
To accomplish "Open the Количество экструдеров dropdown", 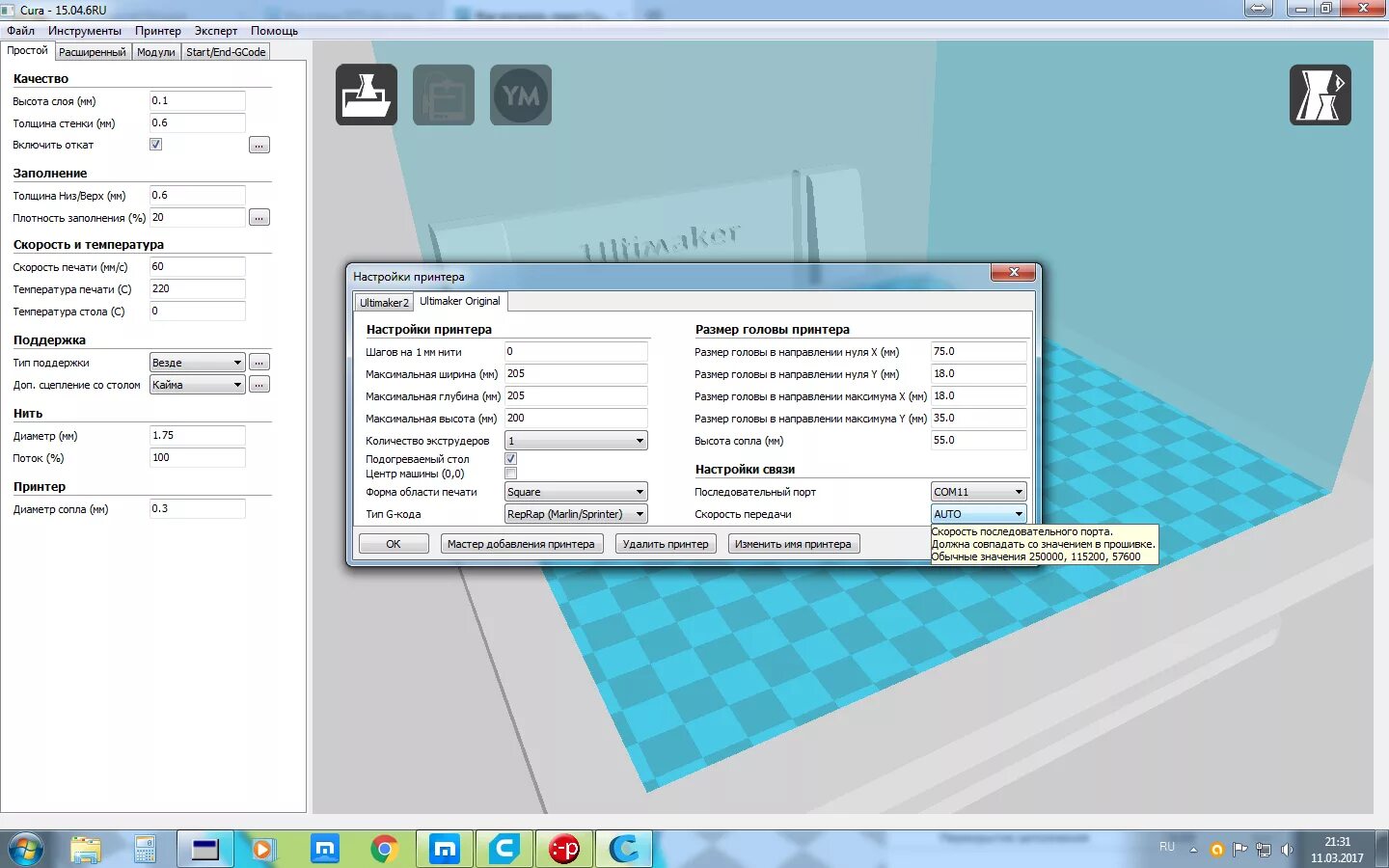I will pyautogui.click(x=576, y=441).
